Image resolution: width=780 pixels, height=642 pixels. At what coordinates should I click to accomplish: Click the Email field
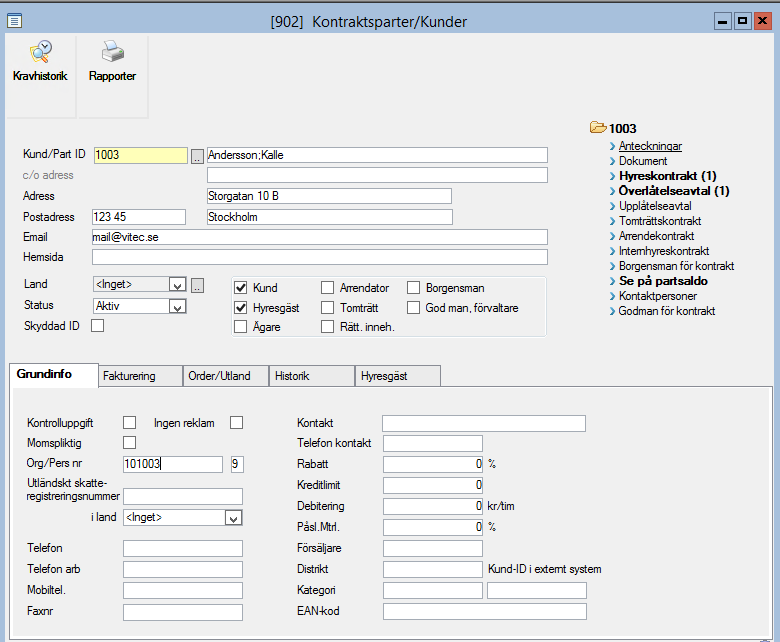(x=320, y=237)
